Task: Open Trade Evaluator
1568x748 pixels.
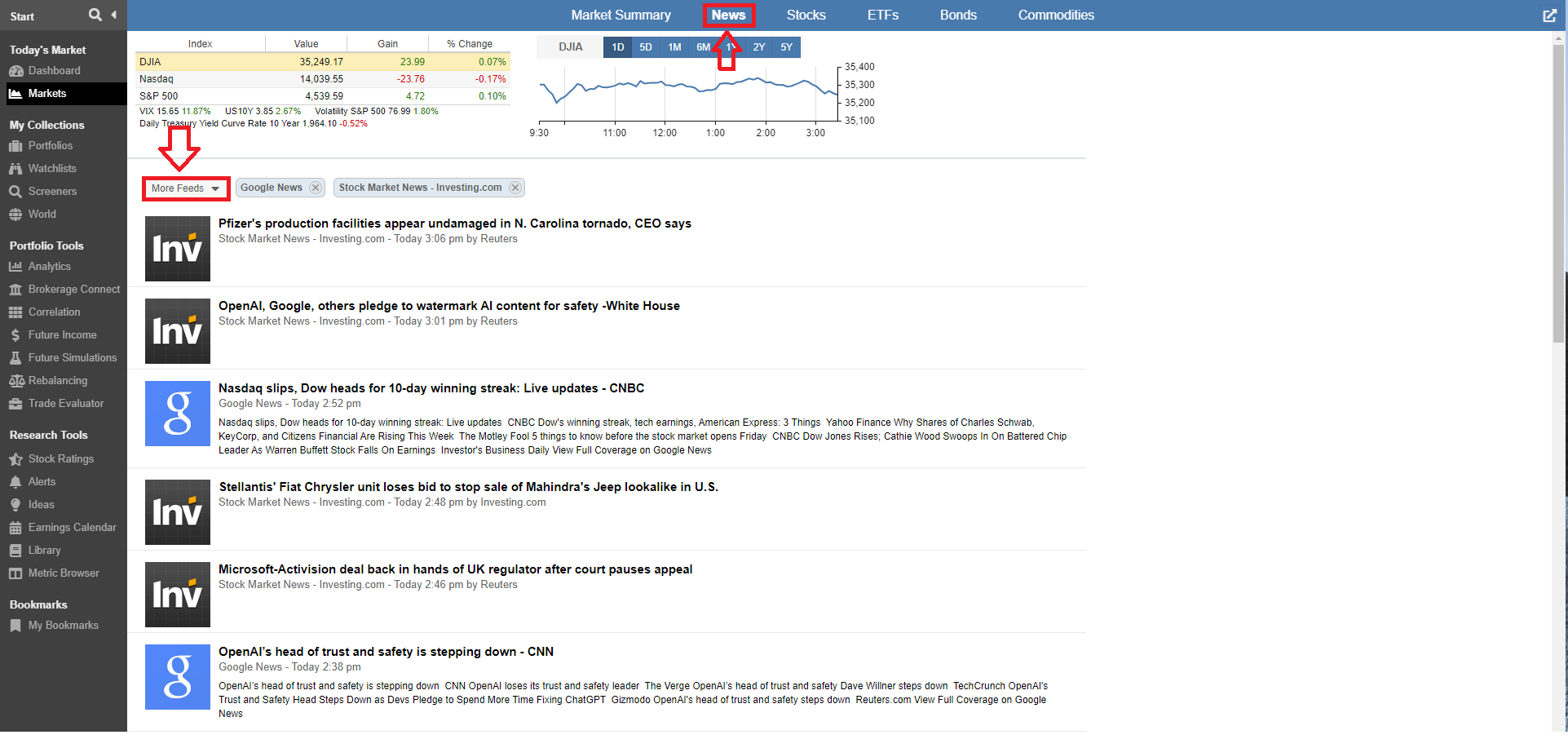Action: (x=66, y=404)
